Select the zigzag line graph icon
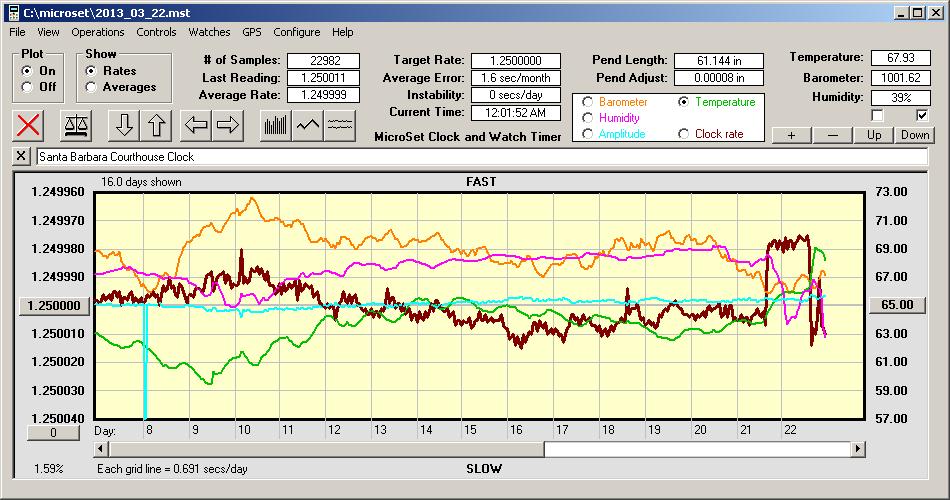Screen dimensions: 950x500 (308, 125)
